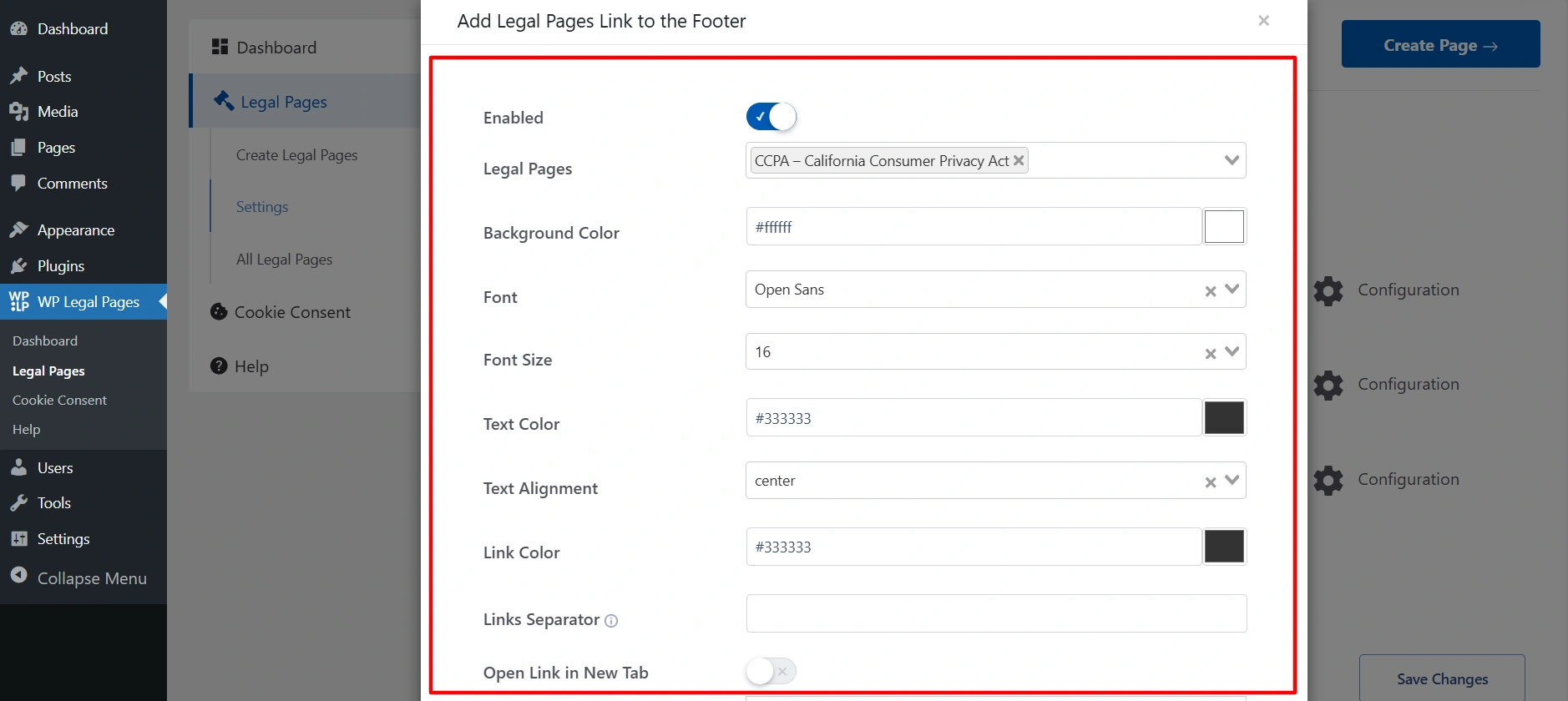Open the Users menu item
Image resolution: width=1568 pixels, height=701 pixels.
point(83,467)
